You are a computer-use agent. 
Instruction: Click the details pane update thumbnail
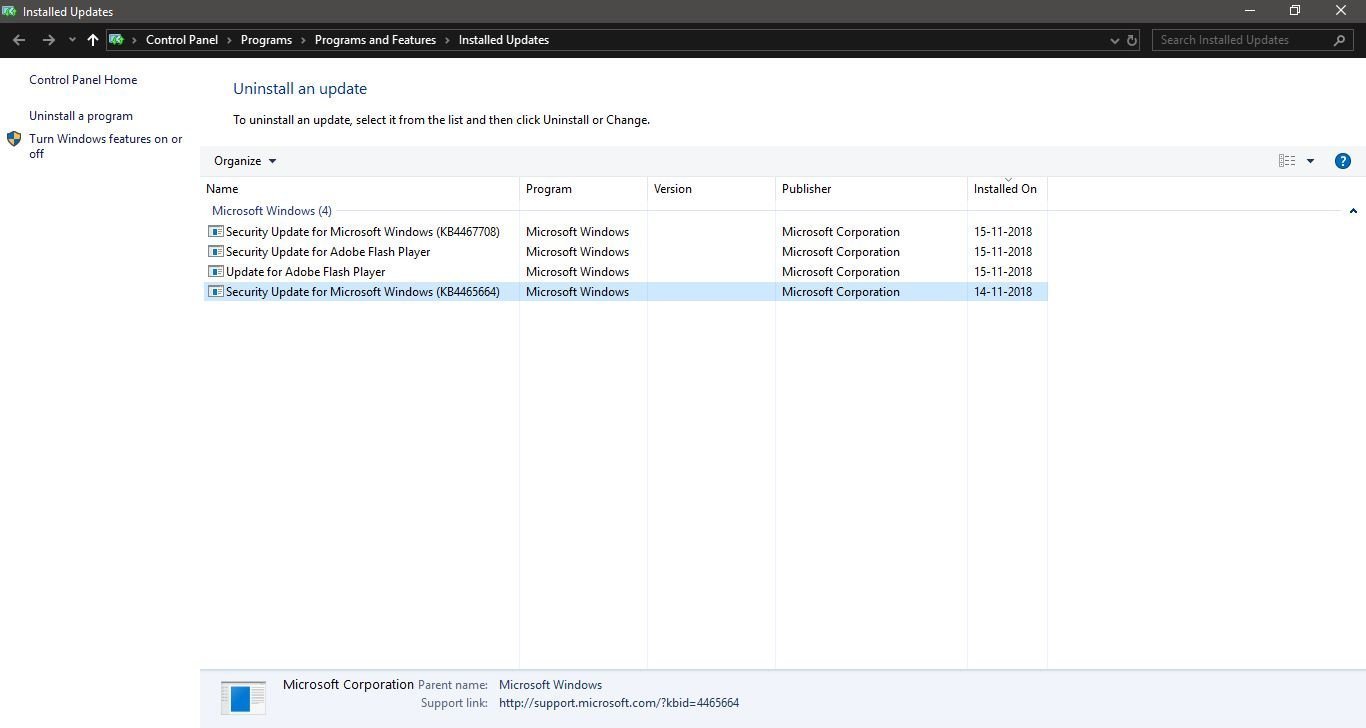(243, 697)
